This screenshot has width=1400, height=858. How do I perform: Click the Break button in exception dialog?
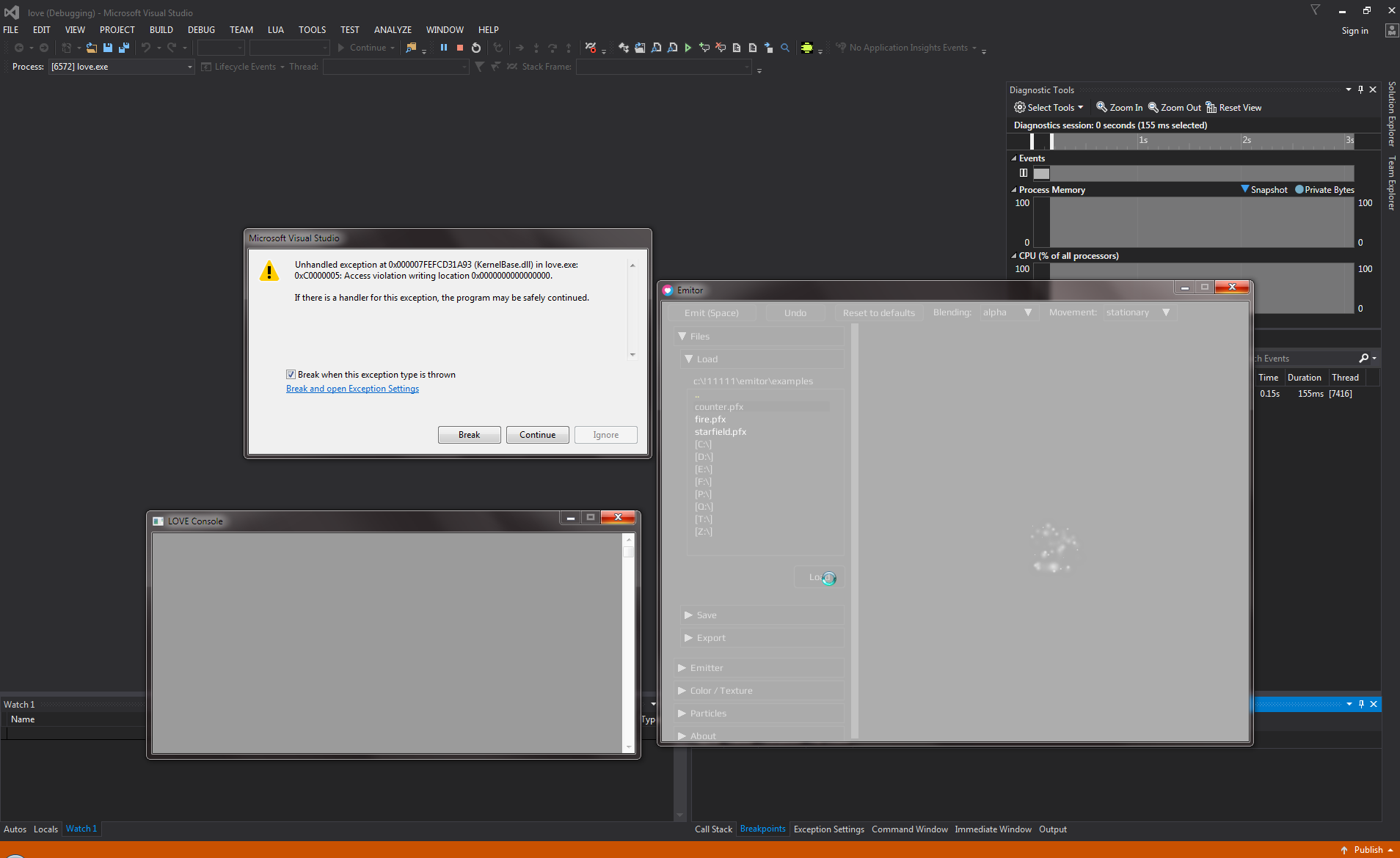(x=469, y=435)
